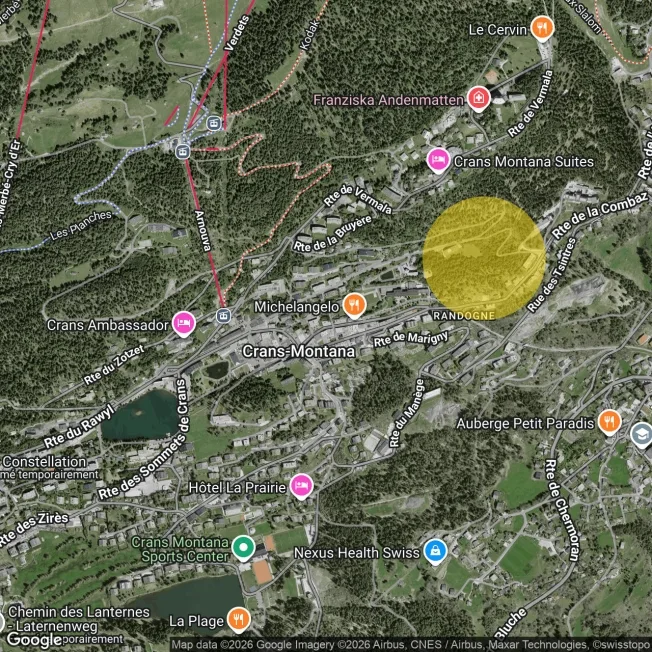Select the Hôtel La Prairie lodging pin
652x652 pixels.
301,486
